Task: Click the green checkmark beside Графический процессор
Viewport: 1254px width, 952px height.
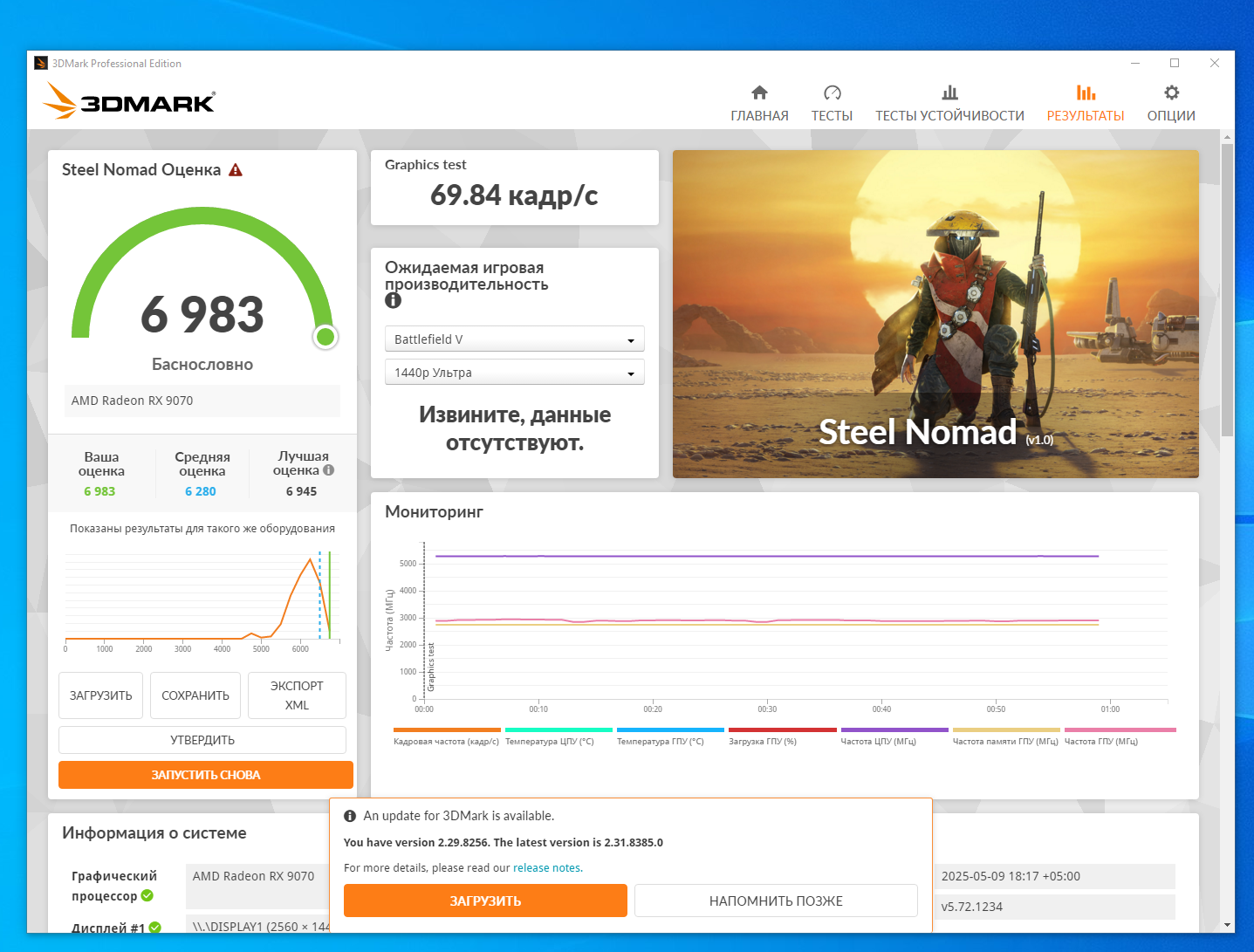Action: [x=147, y=895]
